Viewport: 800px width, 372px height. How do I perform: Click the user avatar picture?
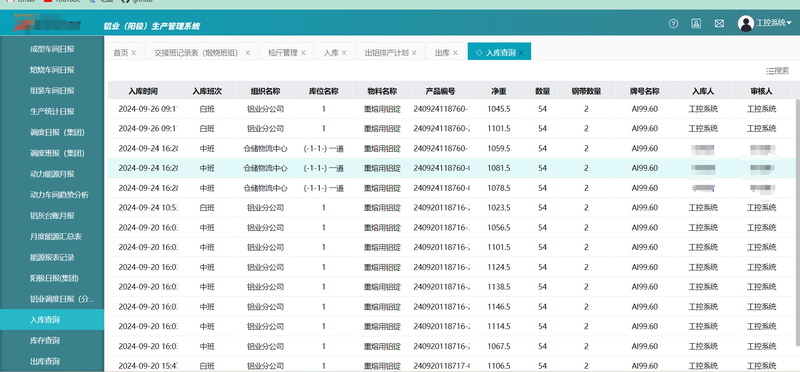click(x=745, y=23)
